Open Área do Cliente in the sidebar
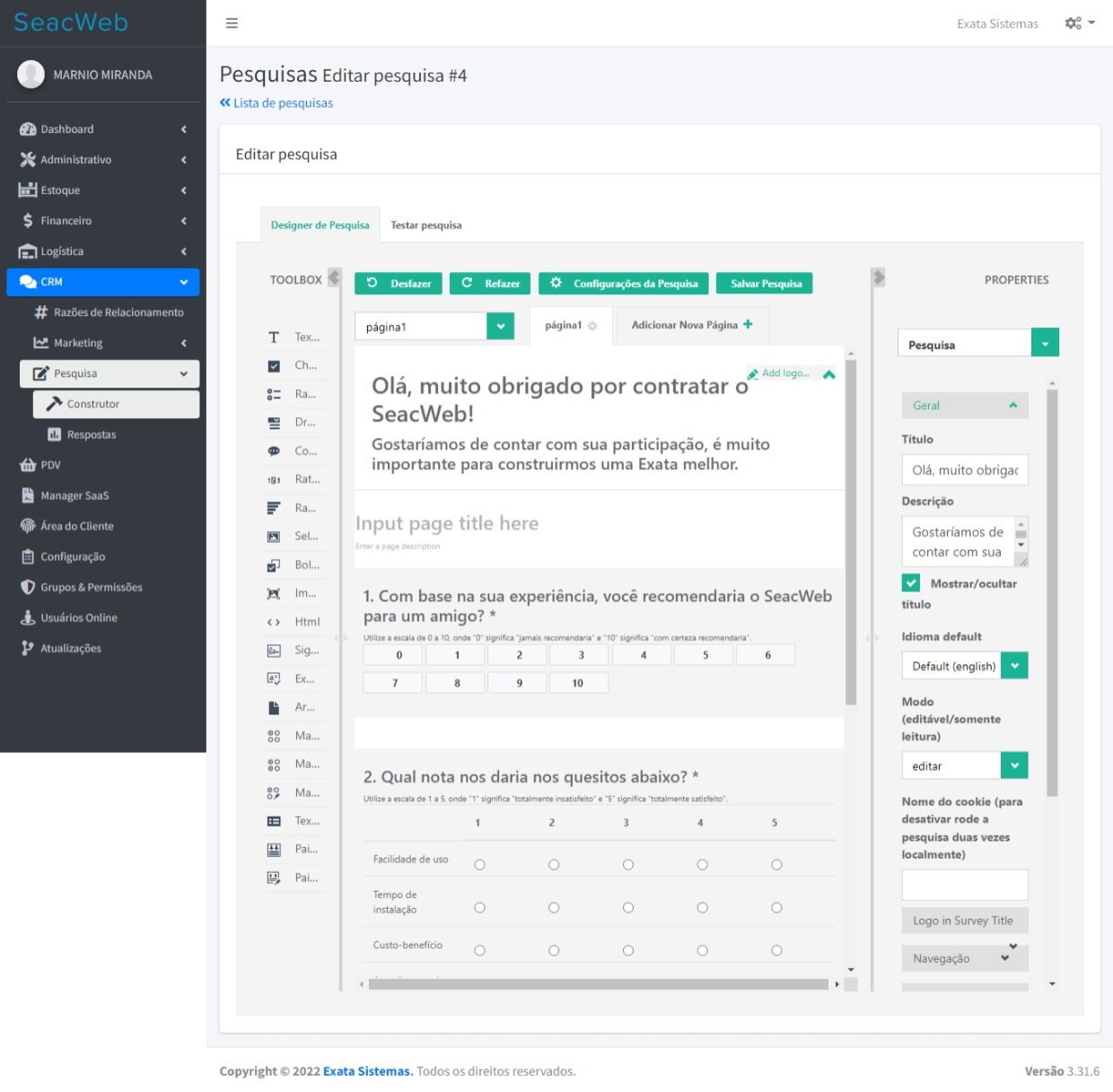 click(103, 526)
